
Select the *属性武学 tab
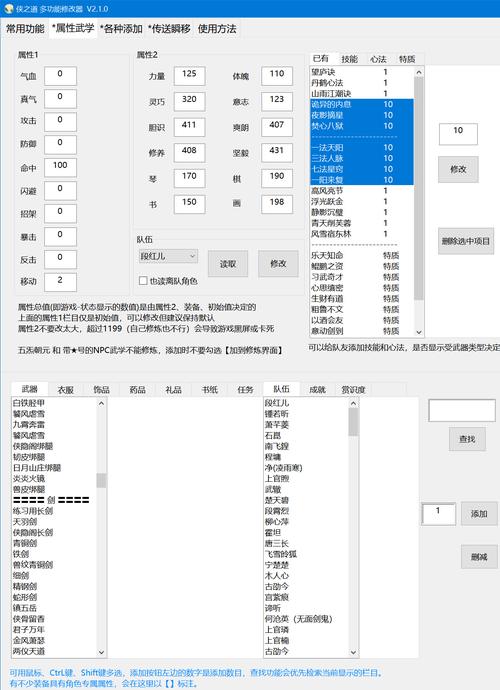coord(73,29)
